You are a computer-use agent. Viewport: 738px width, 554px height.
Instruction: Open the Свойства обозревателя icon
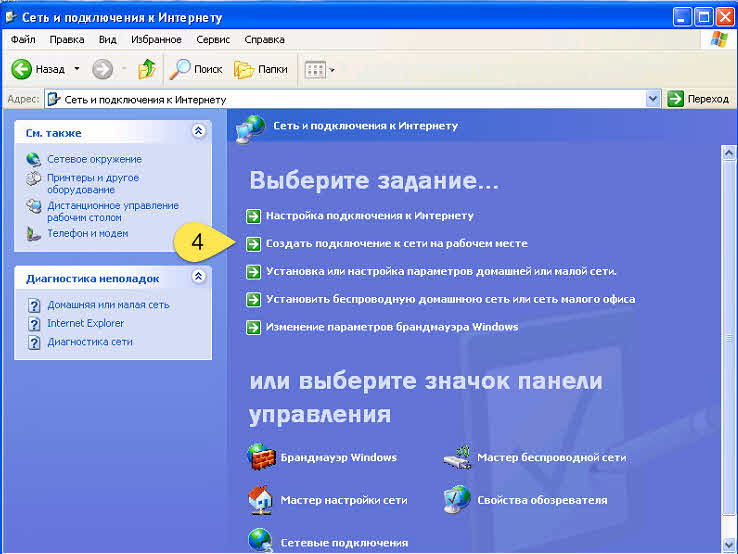point(457,499)
